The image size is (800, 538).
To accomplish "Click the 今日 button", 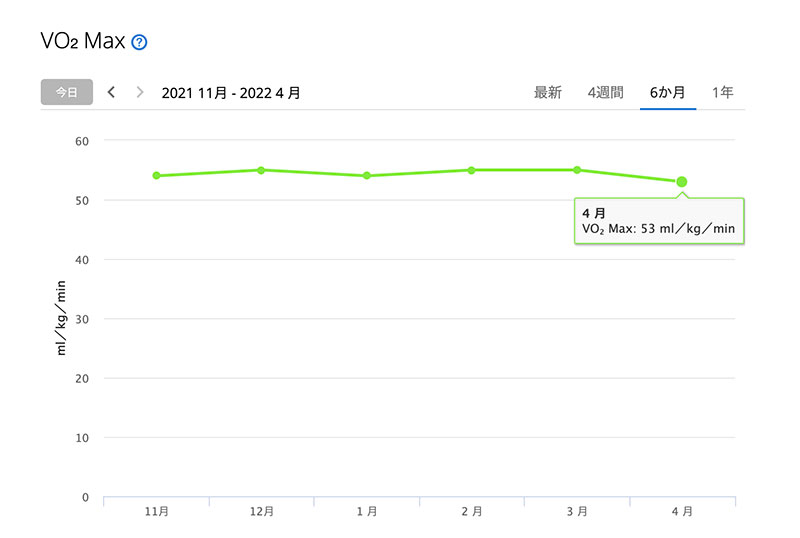I will coord(67,92).
